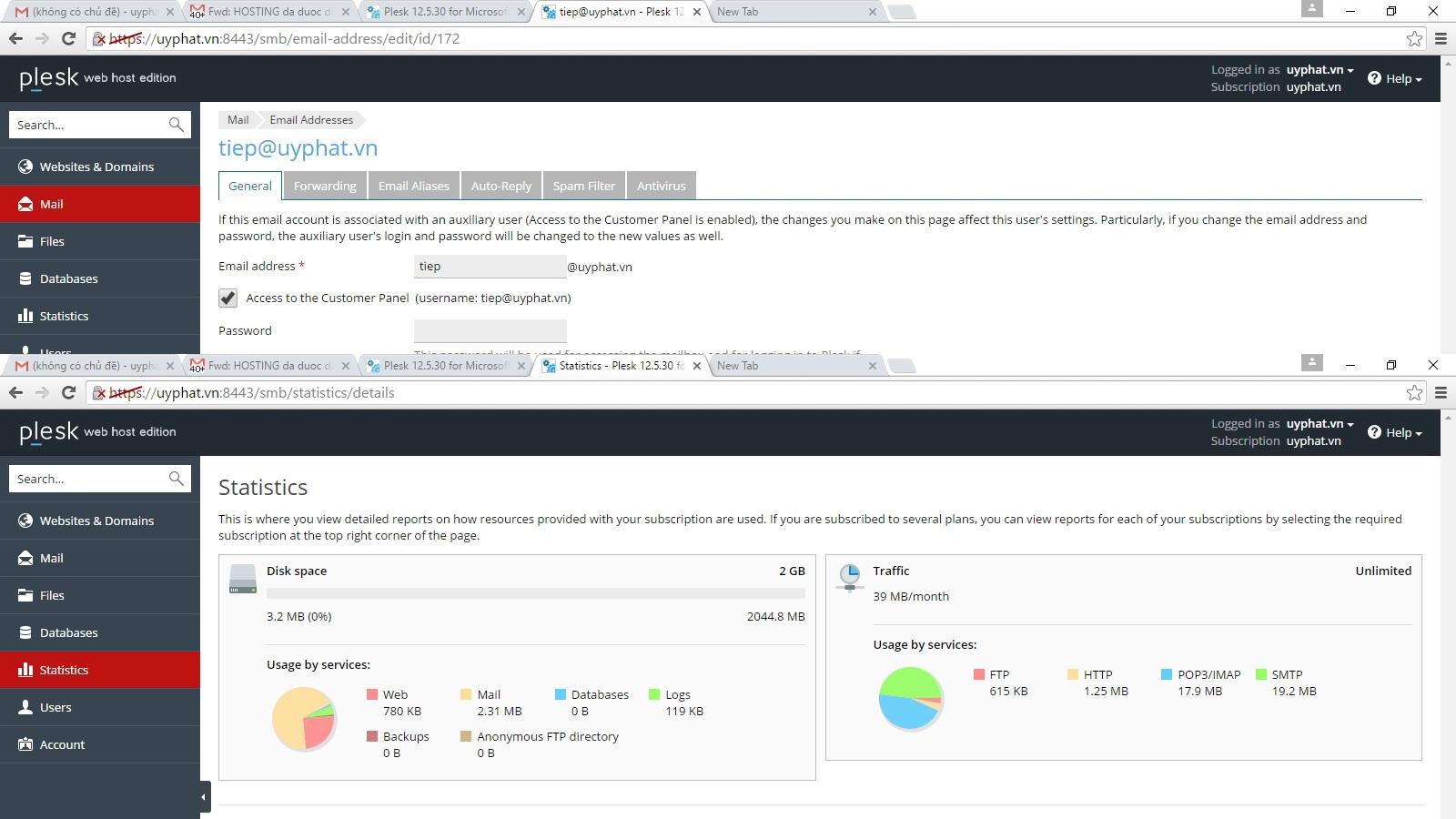
Task: Close the Statistics tab in bottom window
Action: coord(697,366)
